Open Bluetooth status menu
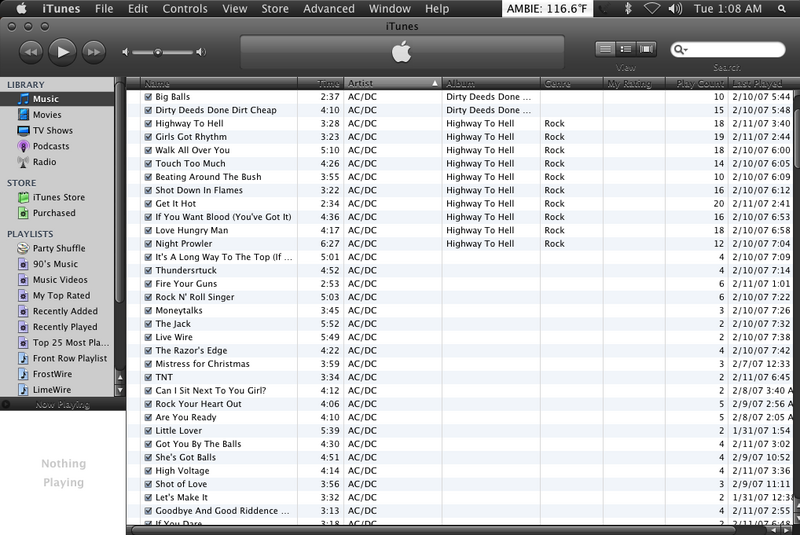Screen dimensions: 800x535 point(628,9)
